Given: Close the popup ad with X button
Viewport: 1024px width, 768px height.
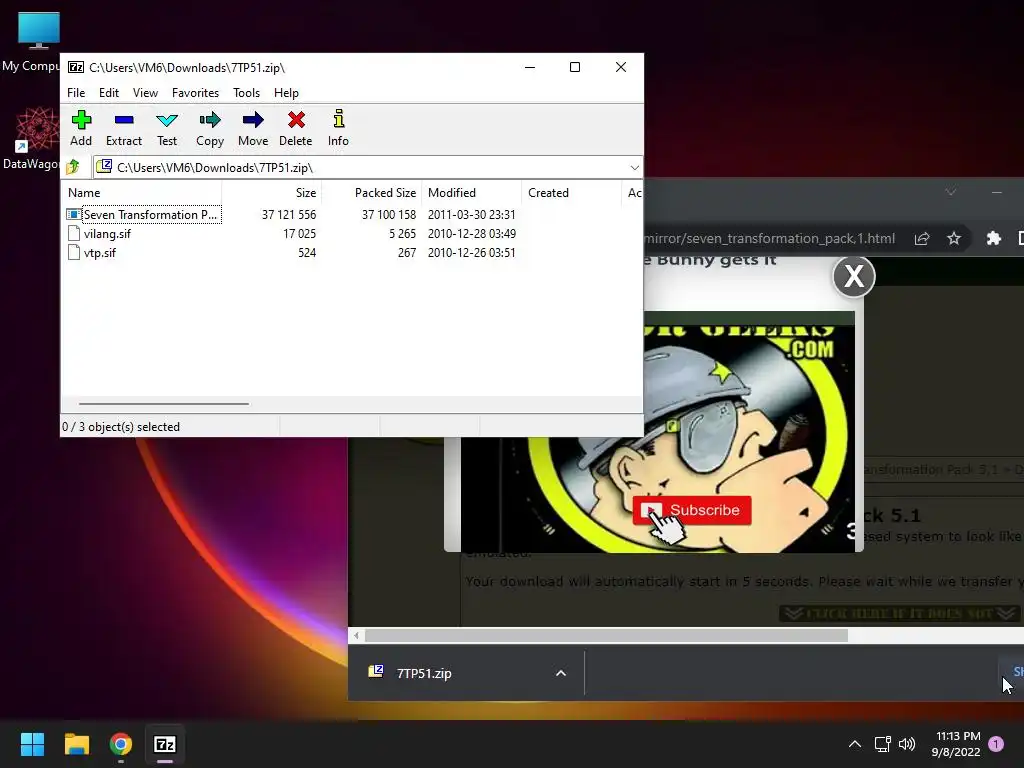Looking at the screenshot, I should [854, 276].
